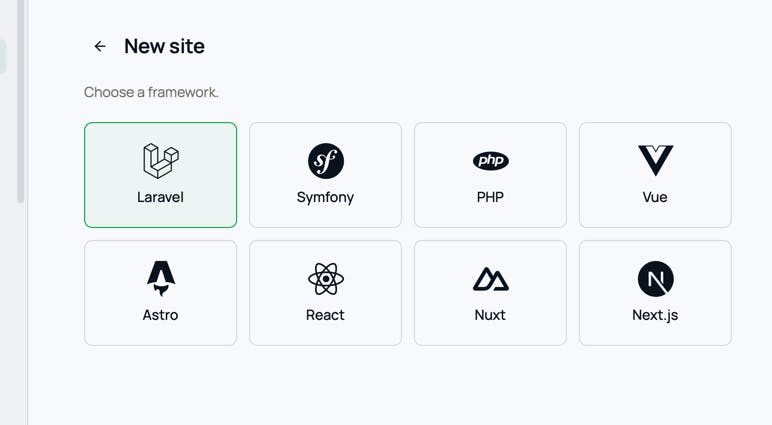Screen dimensions: 772x425
Task: Pick the Vue logo icon
Action: pos(655,161)
